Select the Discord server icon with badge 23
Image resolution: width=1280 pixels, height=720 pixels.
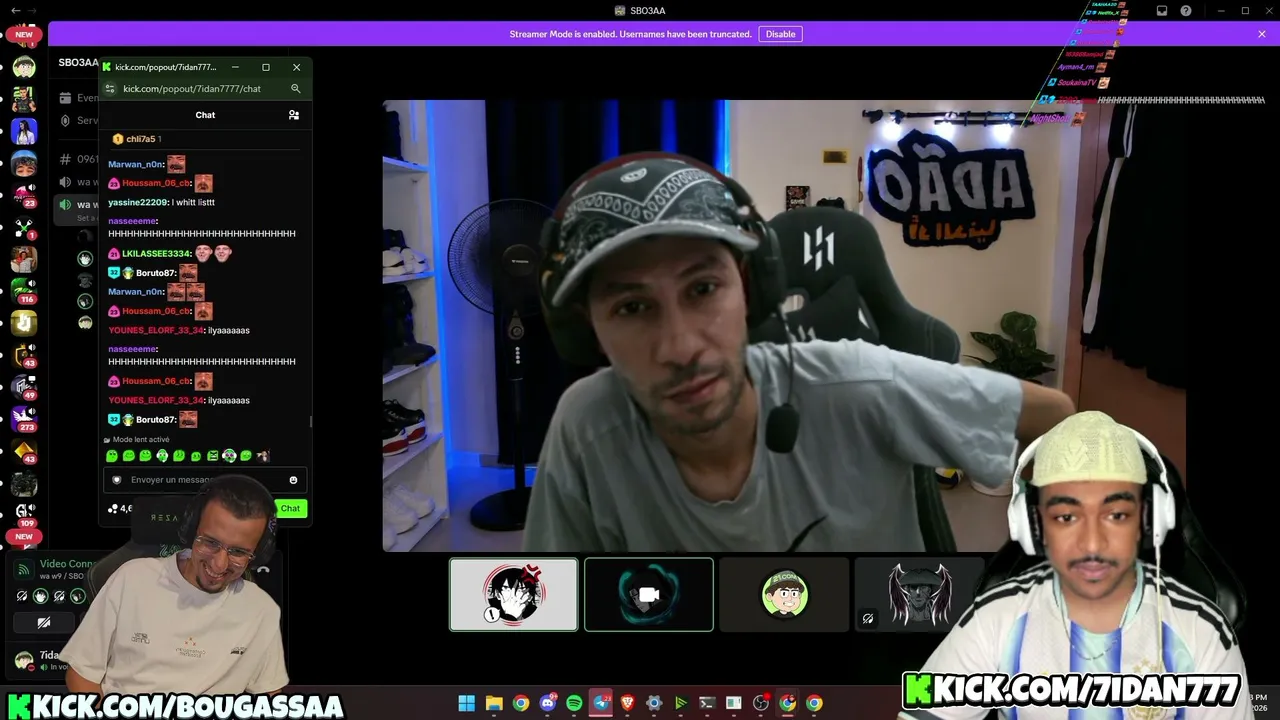pos(24,194)
